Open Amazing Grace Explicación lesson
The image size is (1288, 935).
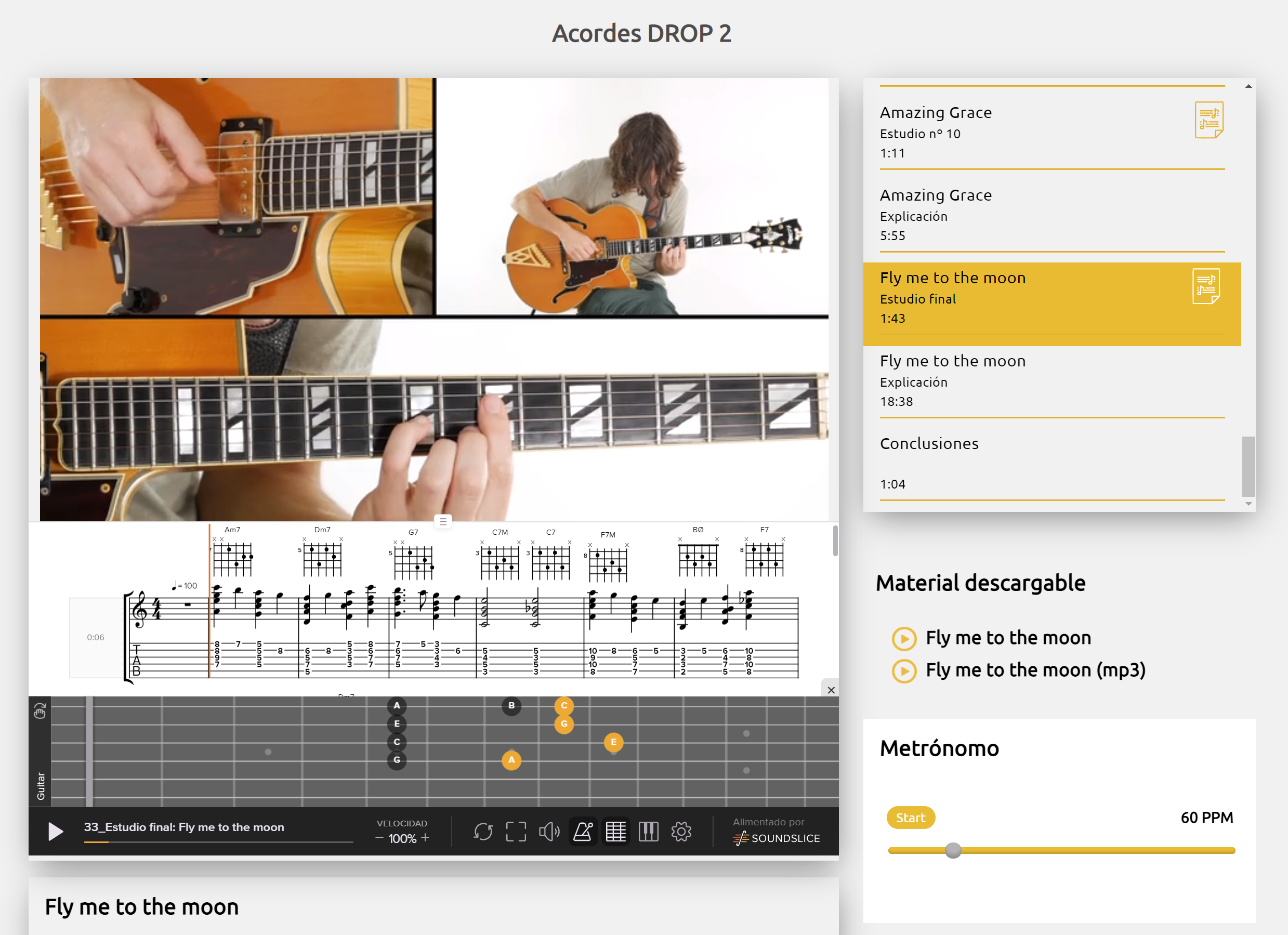[1052, 215]
